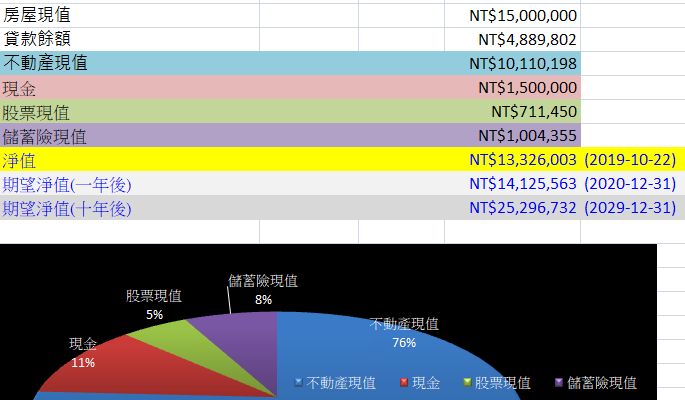The width and height of the screenshot is (685, 400).
Task: Select the purple 儲蓄險現值 pie slice
Action: (x=249, y=341)
